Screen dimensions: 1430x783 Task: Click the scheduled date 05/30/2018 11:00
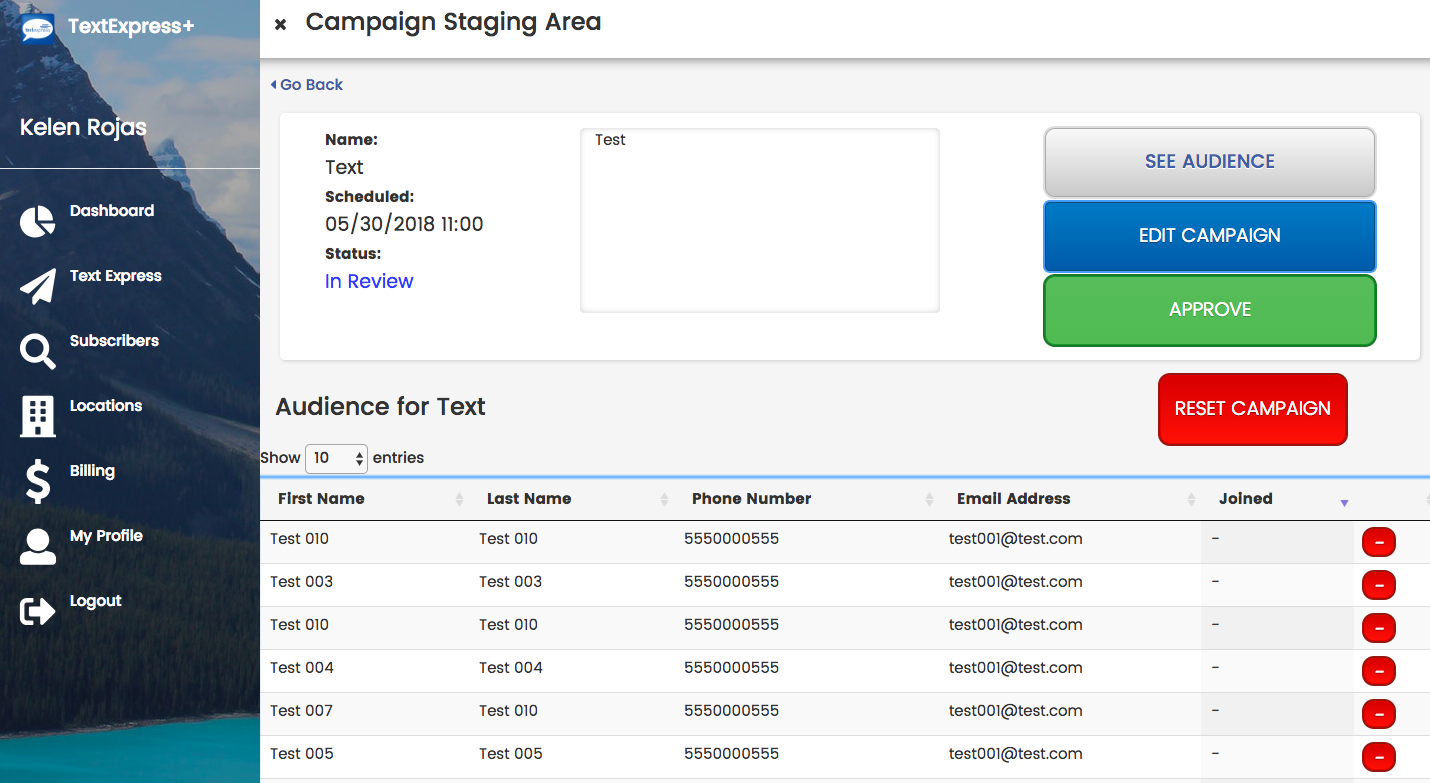click(404, 225)
